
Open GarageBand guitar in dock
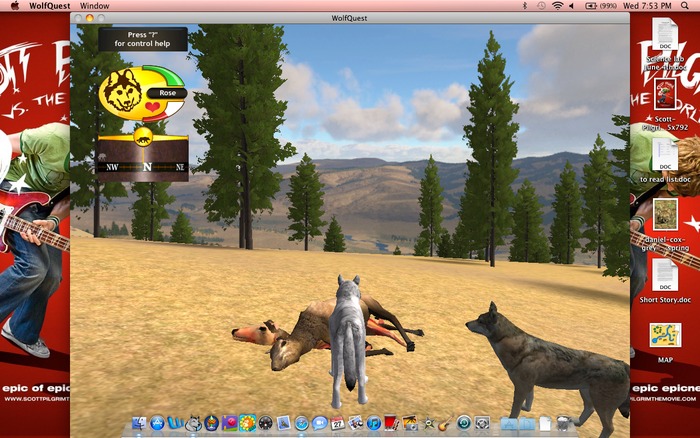tap(446, 423)
